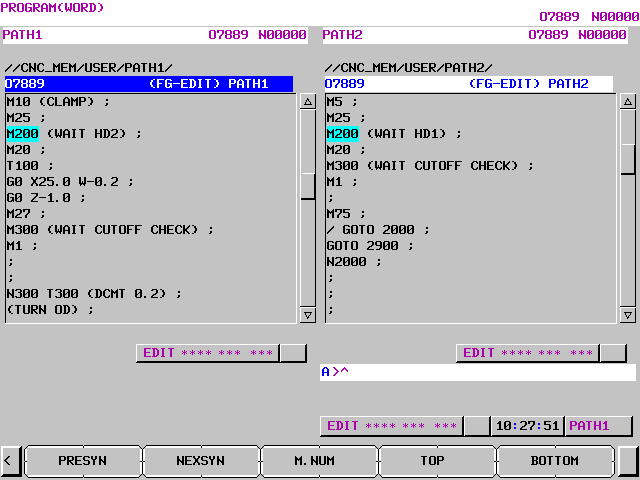This screenshot has width=640, height=480.
Task: Click the left arrow soft key
Action: coord(9,461)
